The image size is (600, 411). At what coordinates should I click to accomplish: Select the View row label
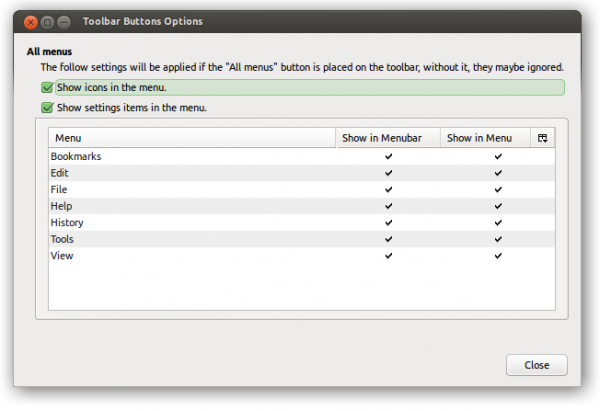pos(62,256)
